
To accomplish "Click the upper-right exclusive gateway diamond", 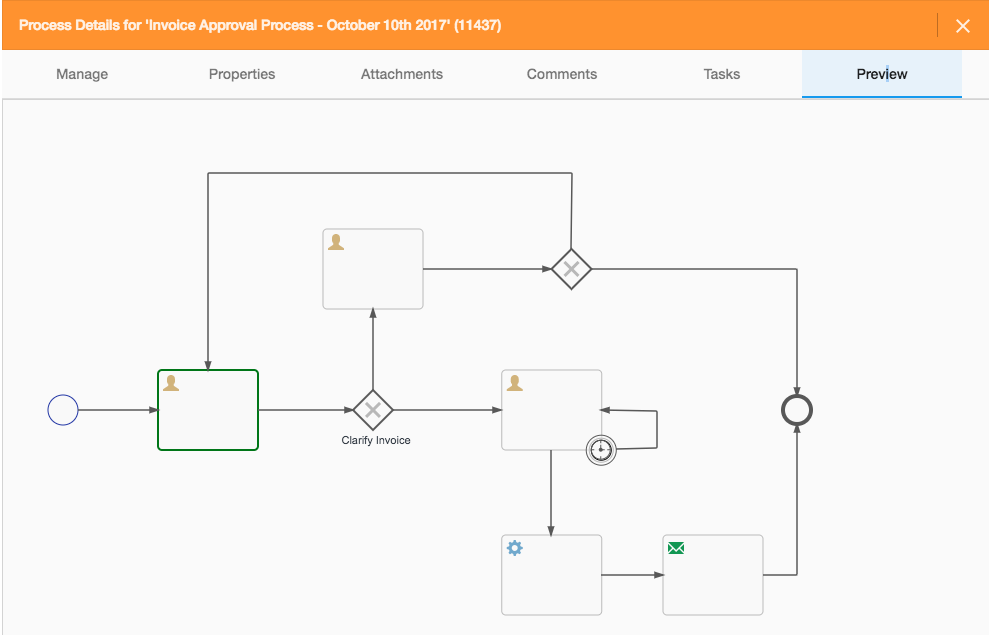I will click(571, 269).
